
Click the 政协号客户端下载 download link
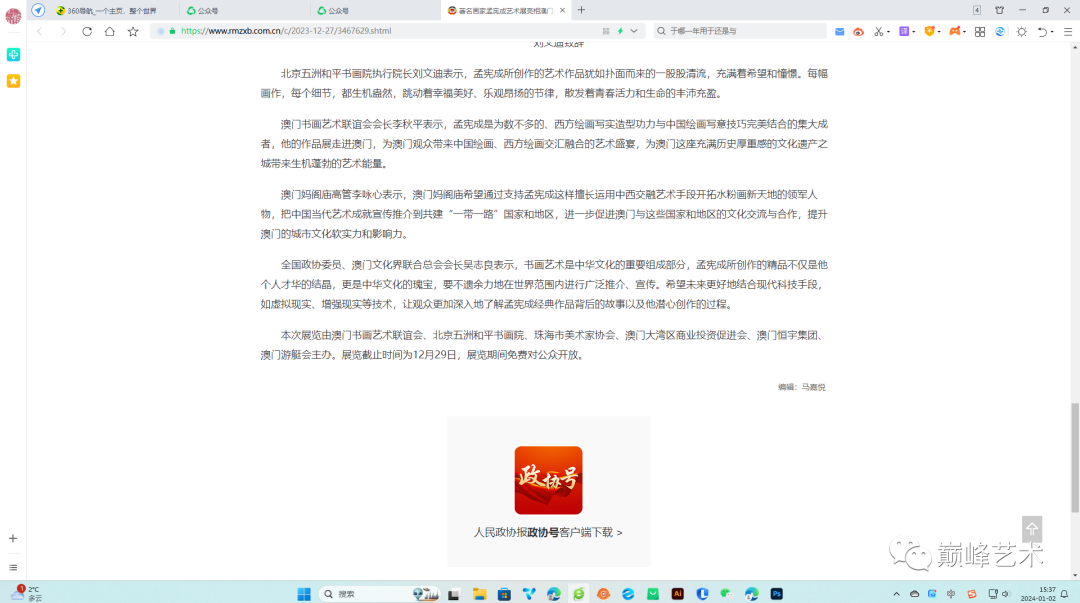(x=548, y=533)
